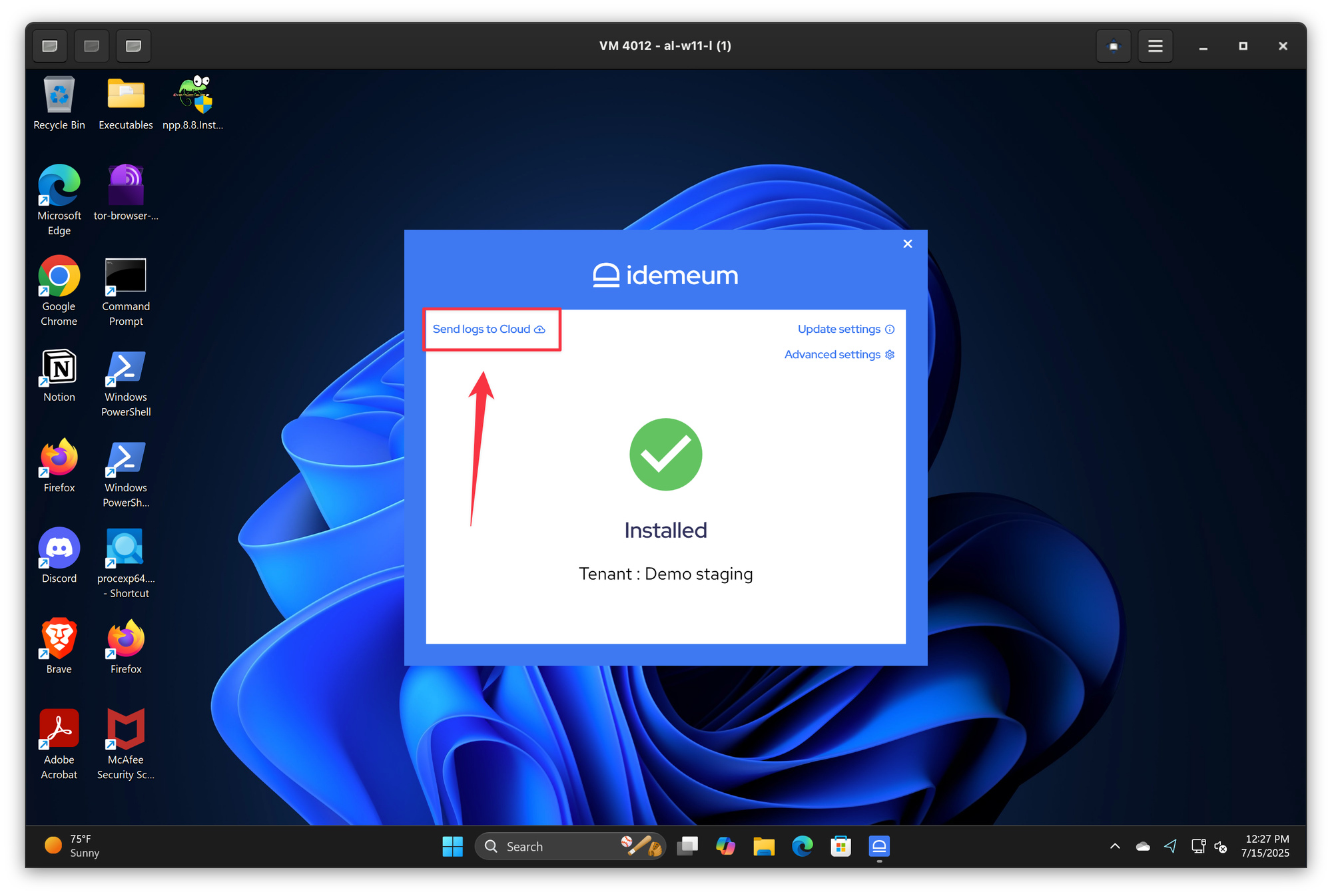Open the VM viewer hamburger menu
Viewport: 1332px width, 896px height.
click(x=1156, y=46)
